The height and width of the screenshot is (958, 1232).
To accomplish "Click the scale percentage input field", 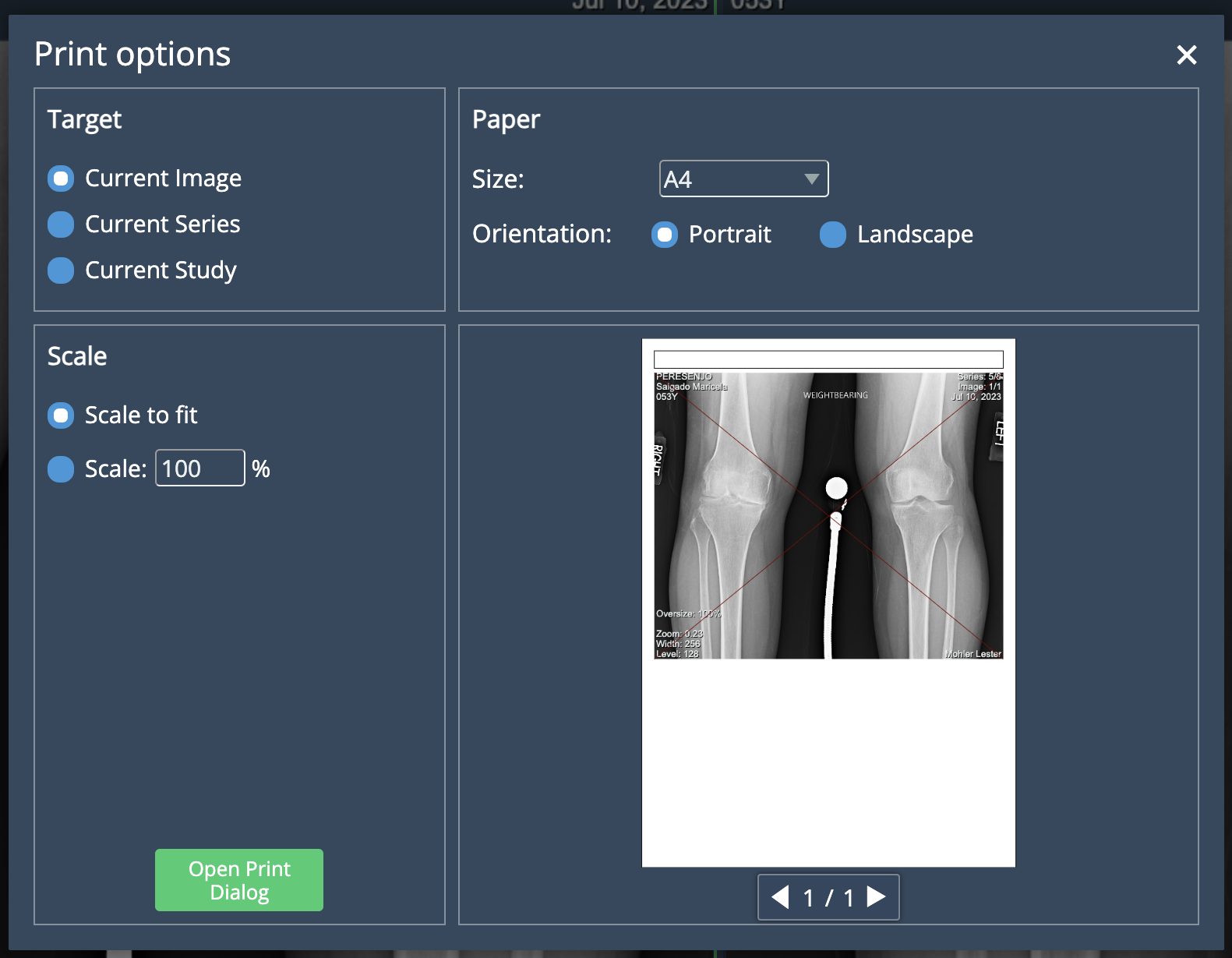I will (x=199, y=468).
